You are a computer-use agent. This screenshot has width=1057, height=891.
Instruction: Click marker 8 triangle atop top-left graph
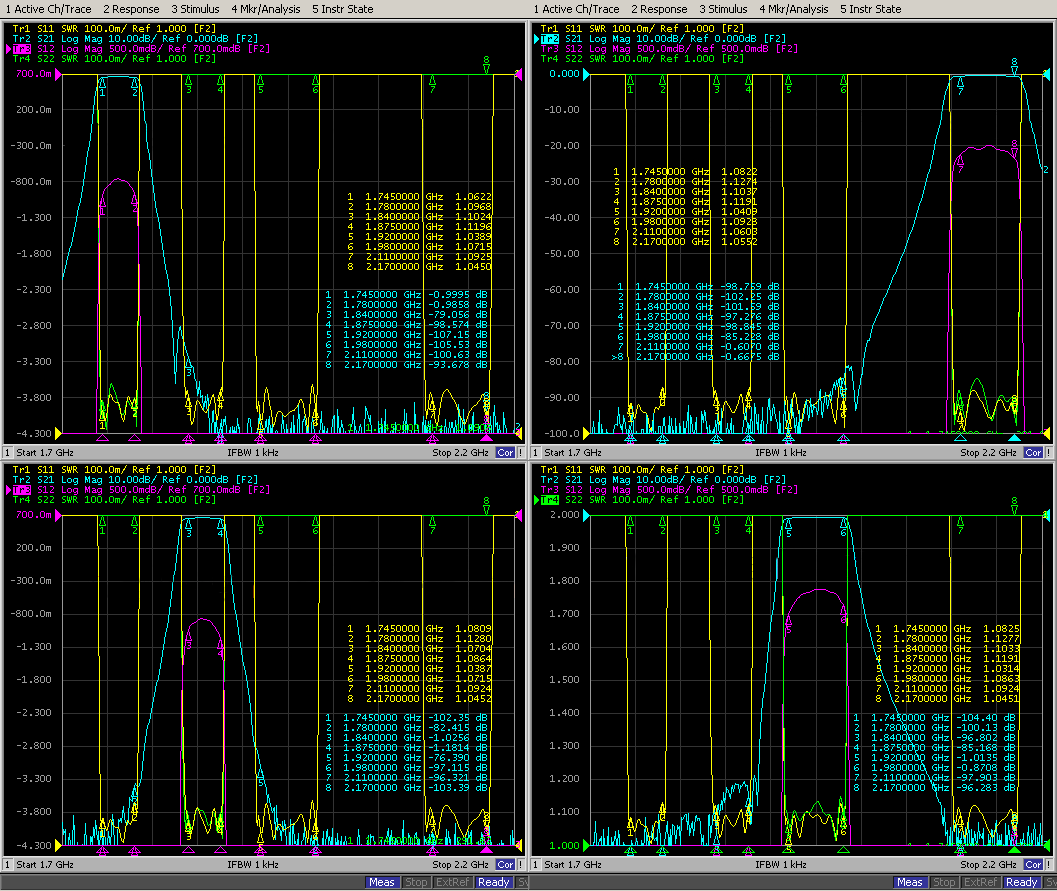486,64
